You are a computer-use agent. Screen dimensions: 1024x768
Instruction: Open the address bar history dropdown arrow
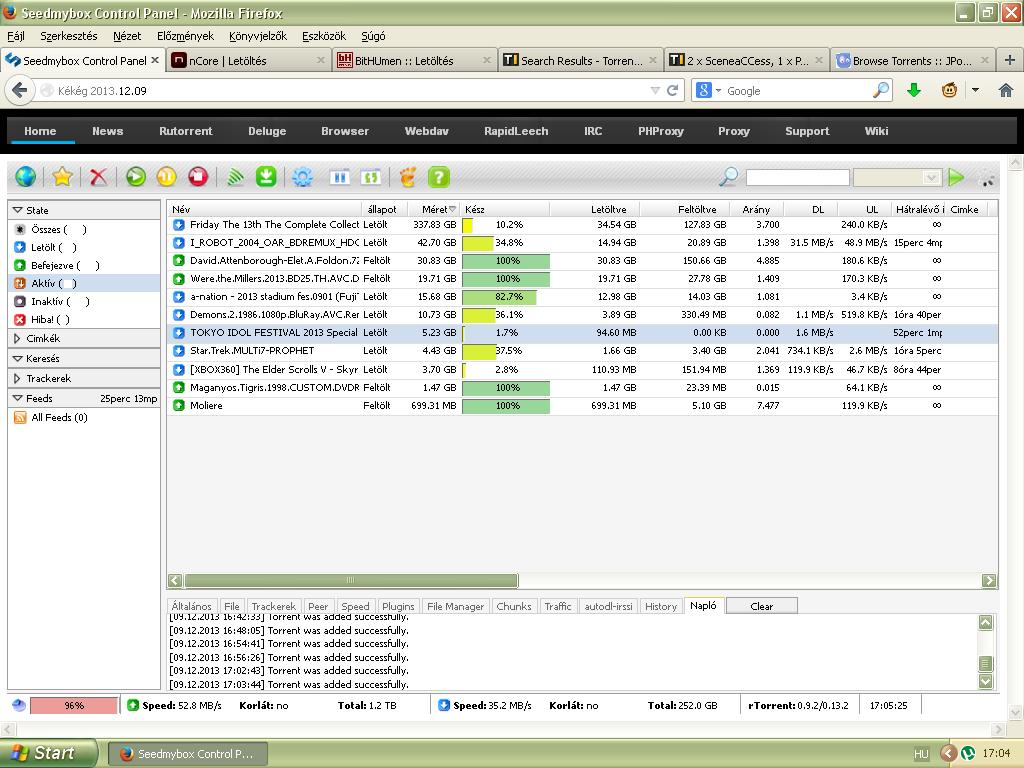coord(655,90)
